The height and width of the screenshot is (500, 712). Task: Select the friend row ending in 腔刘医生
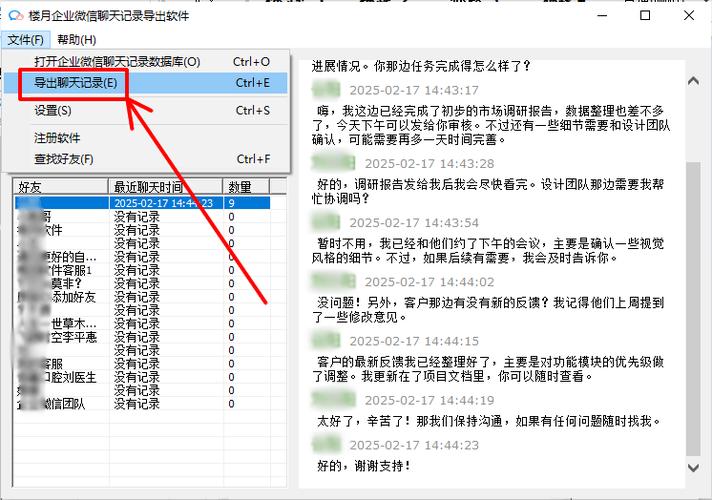click(x=143, y=377)
